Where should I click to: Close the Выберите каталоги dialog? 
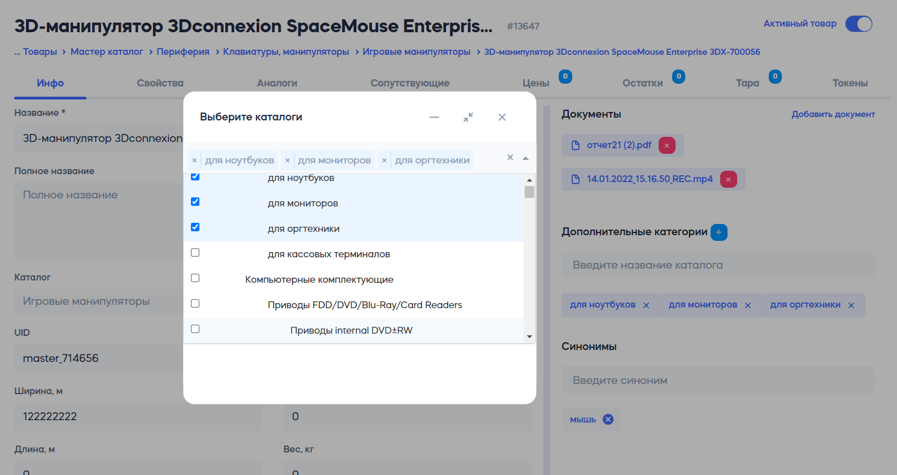pyautogui.click(x=502, y=117)
